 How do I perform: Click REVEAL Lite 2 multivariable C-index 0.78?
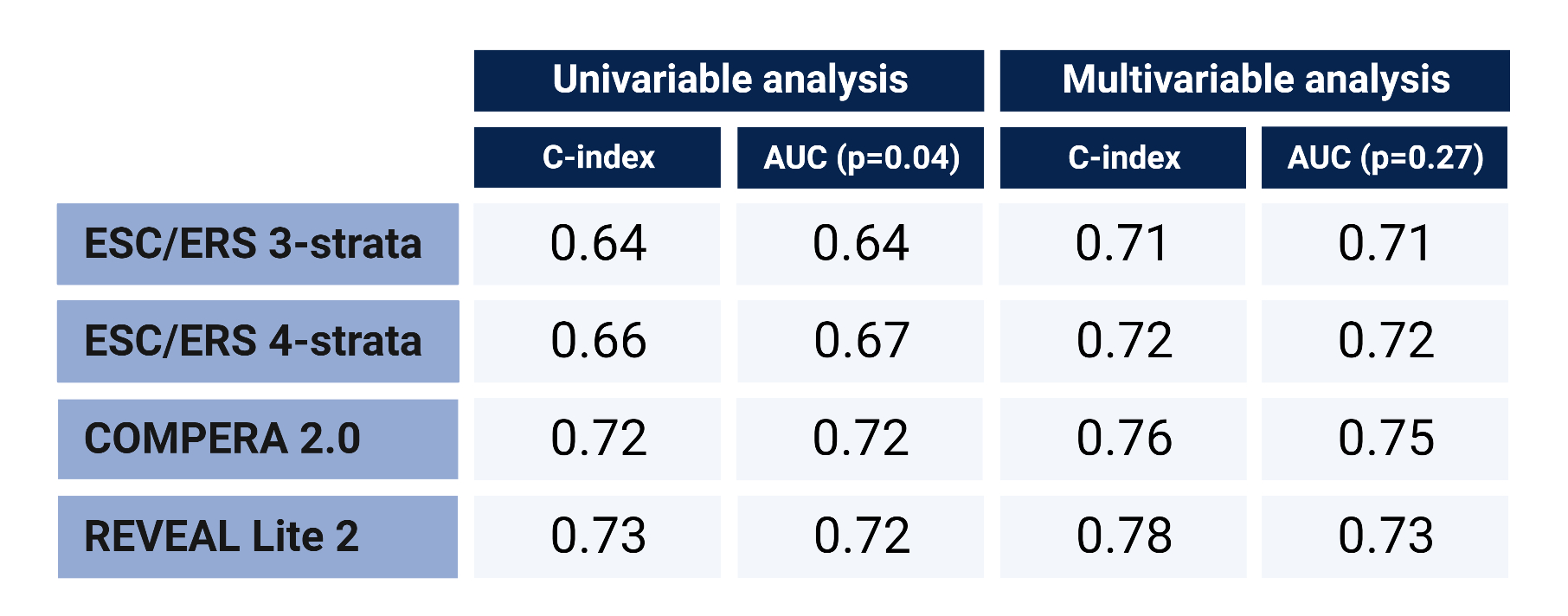click(1123, 536)
